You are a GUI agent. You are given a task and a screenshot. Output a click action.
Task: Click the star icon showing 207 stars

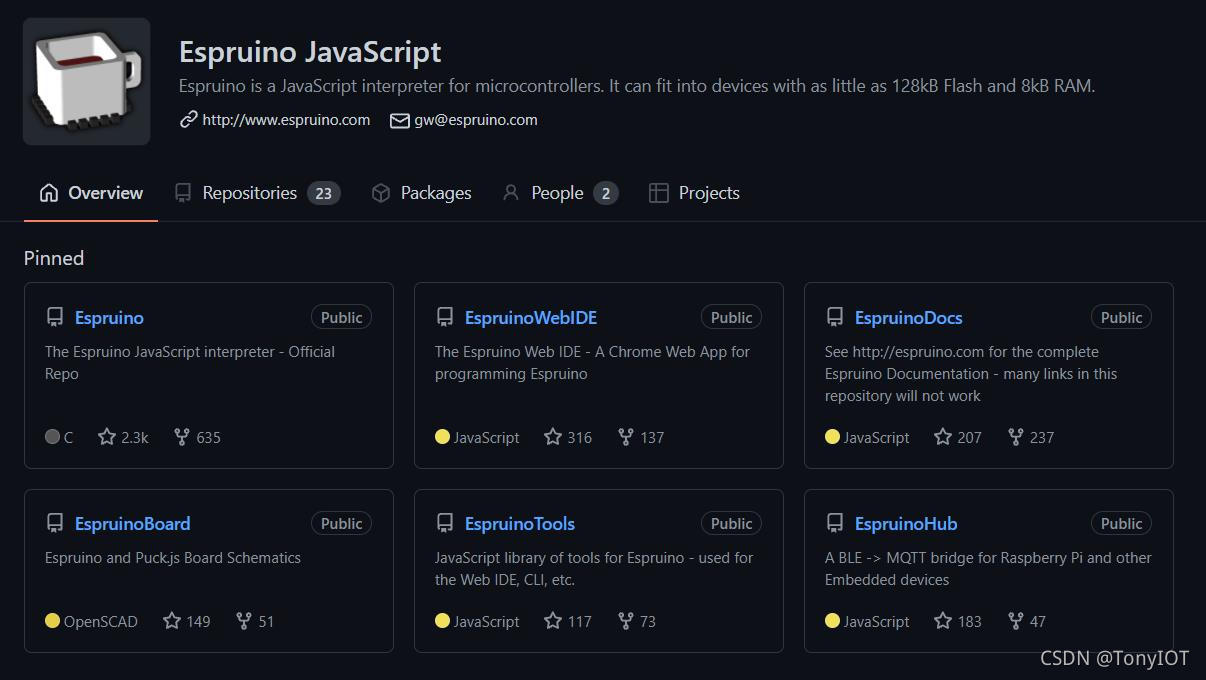943,437
